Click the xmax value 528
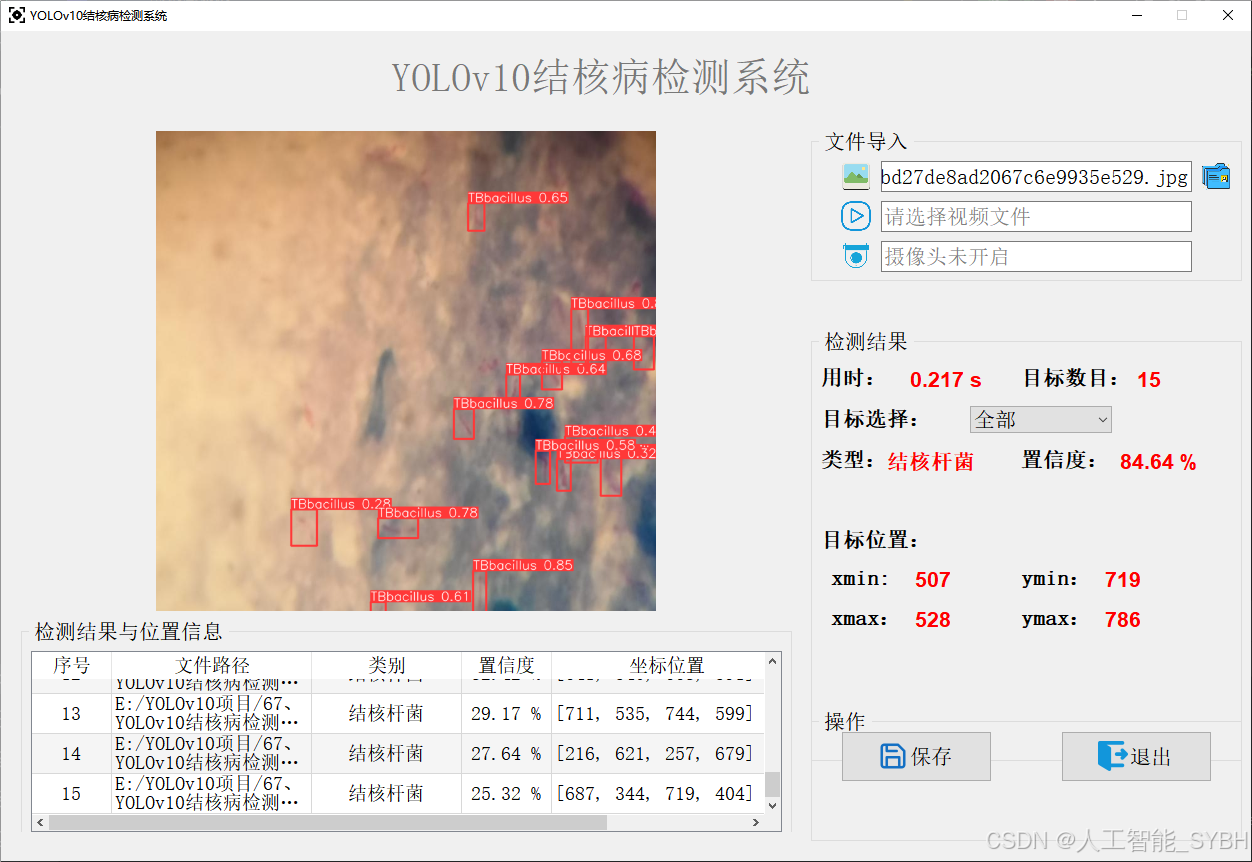The width and height of the screenshot is (1252, 862). [932, 620]
